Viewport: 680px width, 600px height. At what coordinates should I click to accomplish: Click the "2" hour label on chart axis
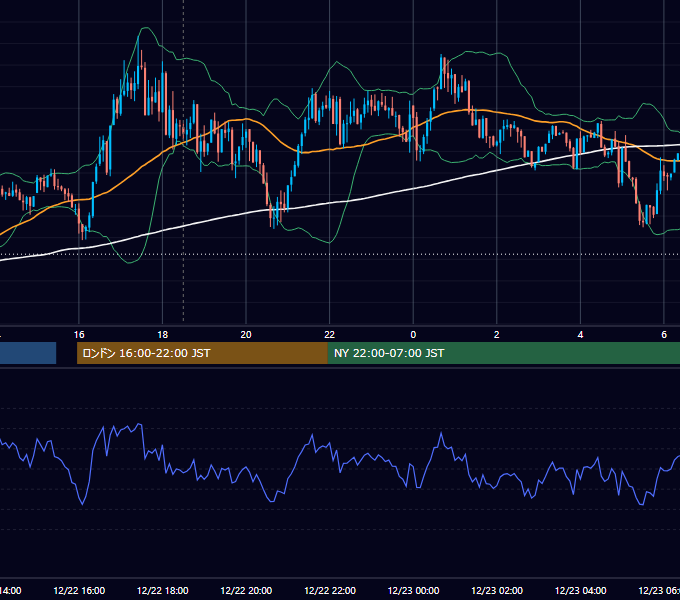(497, 334)
